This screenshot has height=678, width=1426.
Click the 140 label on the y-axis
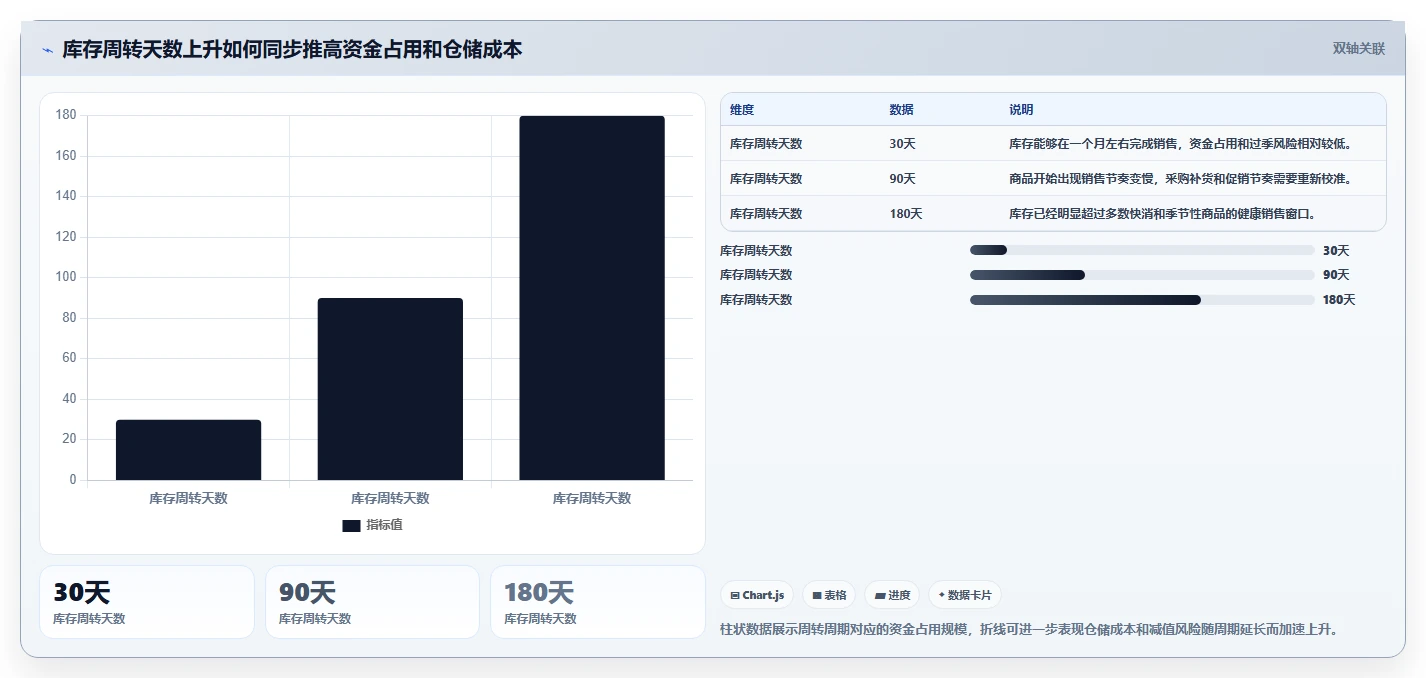click(66, 196)
